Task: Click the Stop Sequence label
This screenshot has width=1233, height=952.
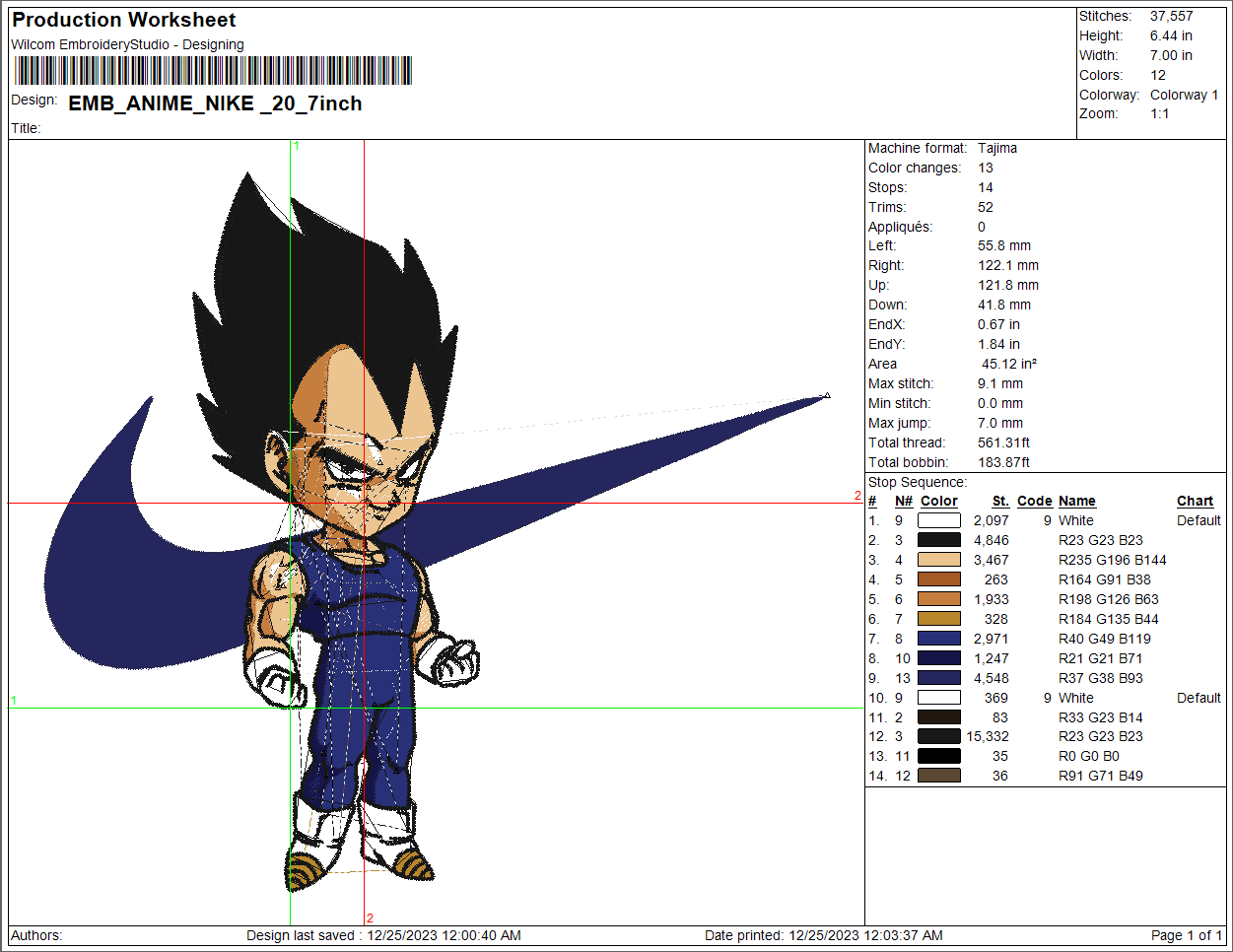Action: click(918, 482)
